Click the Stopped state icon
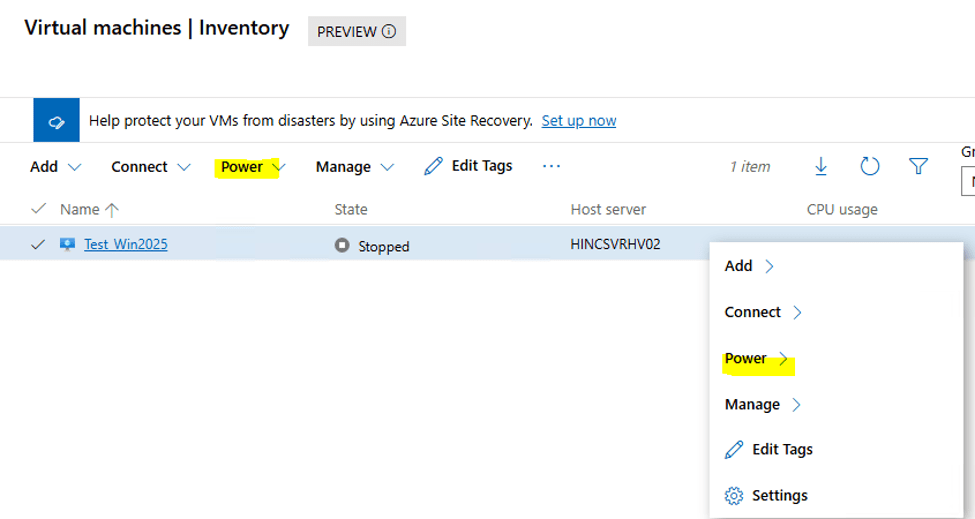Screen dimensions: 975x519 point(341,245)
